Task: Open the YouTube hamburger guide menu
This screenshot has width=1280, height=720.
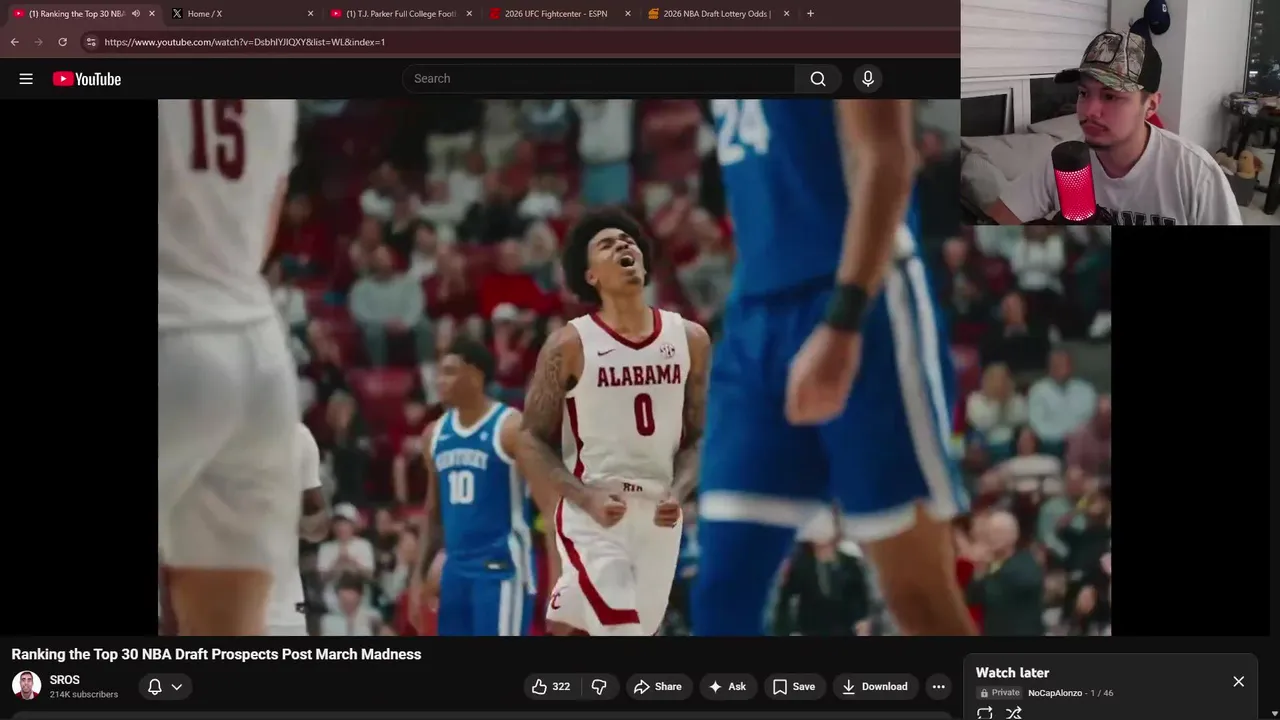Action: [x=26, y=79]
